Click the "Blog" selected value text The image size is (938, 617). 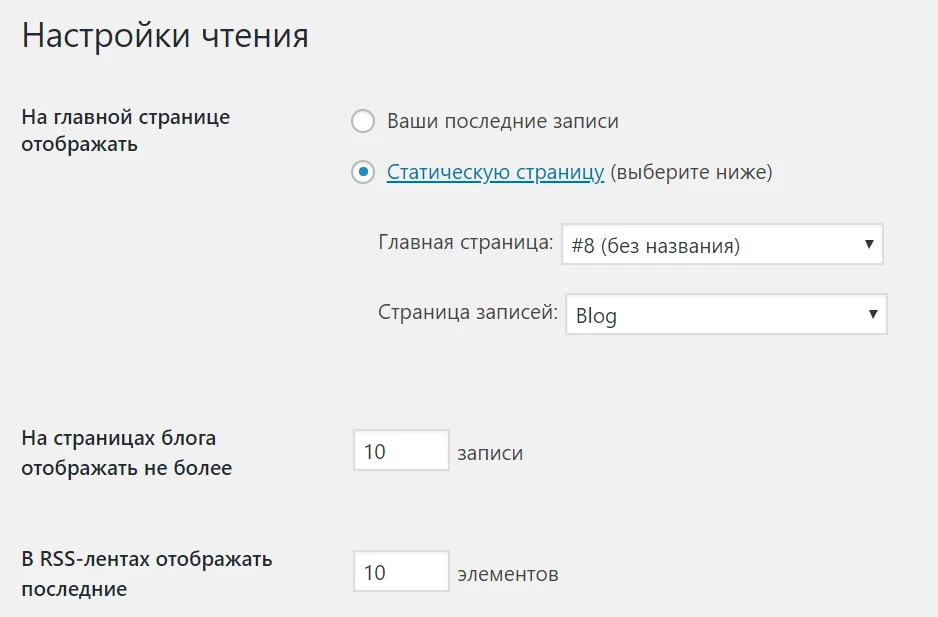click(x=597, y=316)
